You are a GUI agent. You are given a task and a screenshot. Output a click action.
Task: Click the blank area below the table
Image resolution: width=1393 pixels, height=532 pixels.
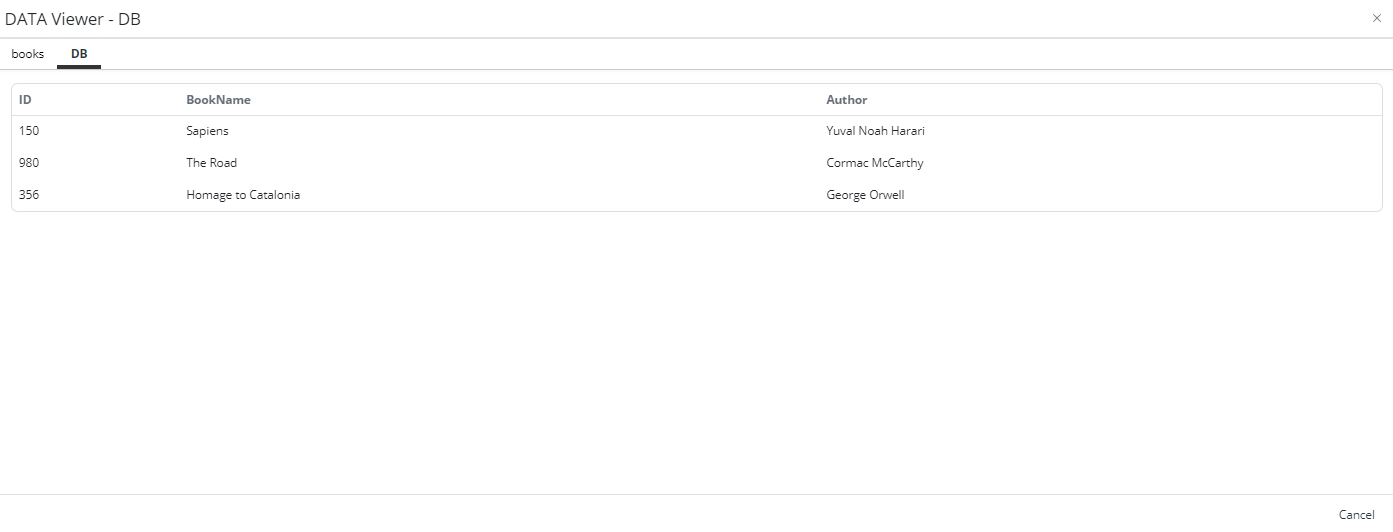(x=696, y=350)
